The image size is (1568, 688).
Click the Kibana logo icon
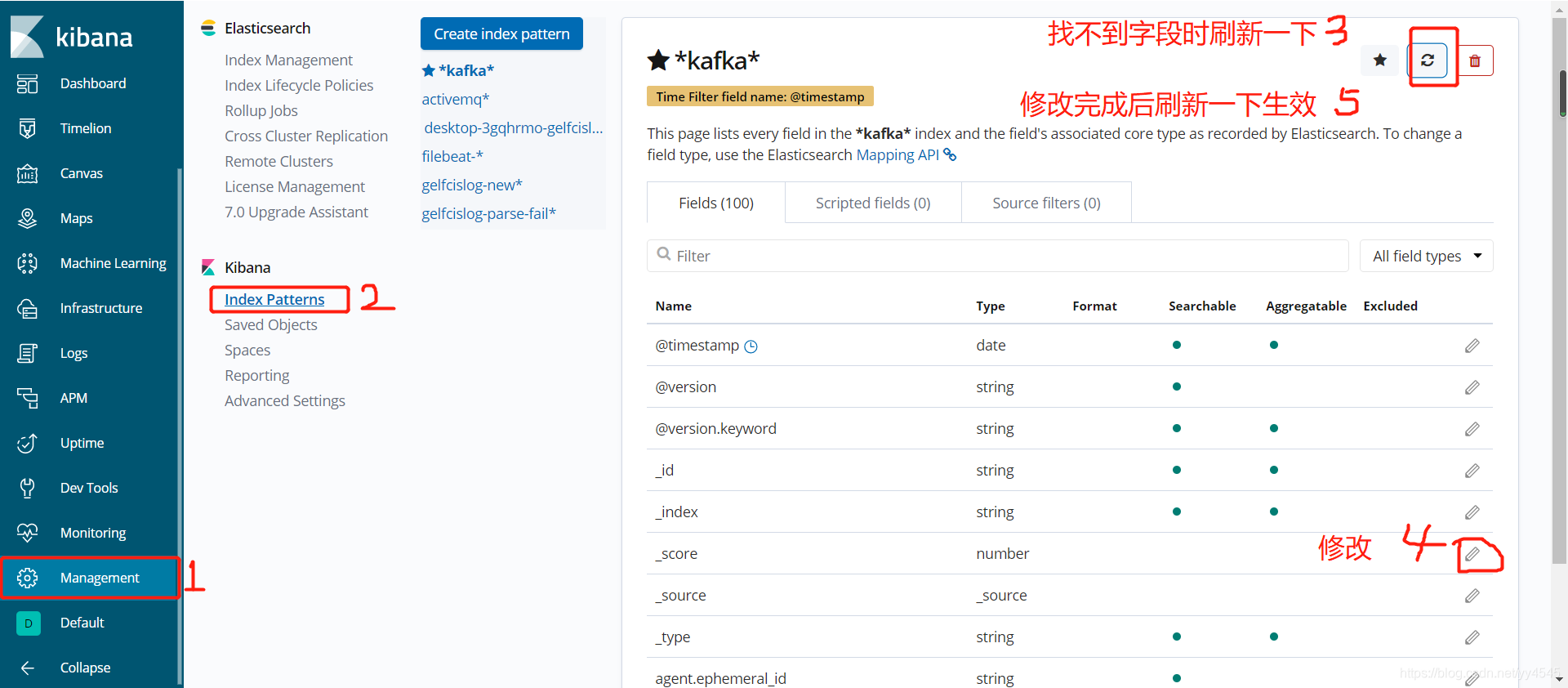(x=27, y=37)
